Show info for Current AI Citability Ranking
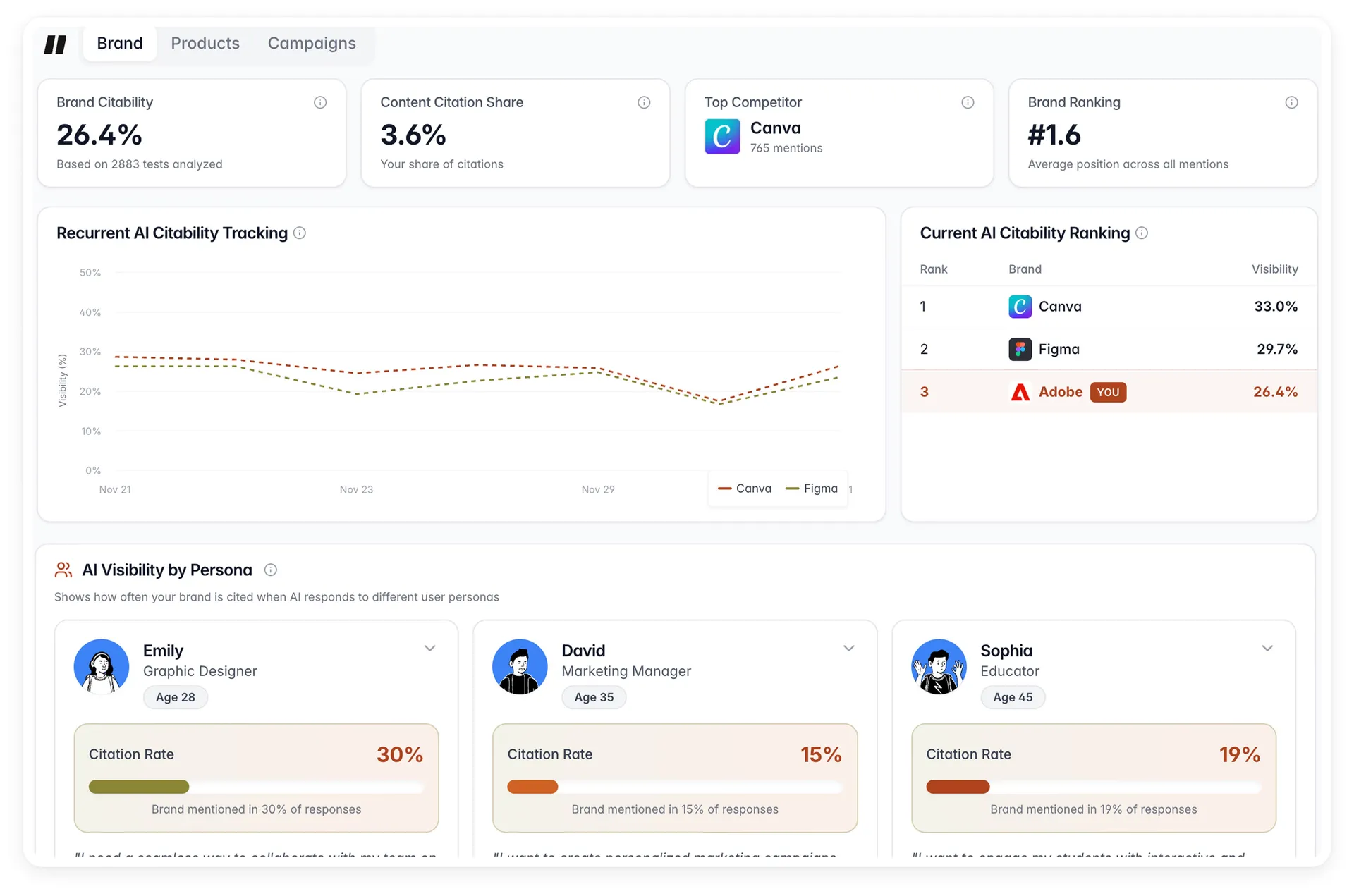 1142,233
